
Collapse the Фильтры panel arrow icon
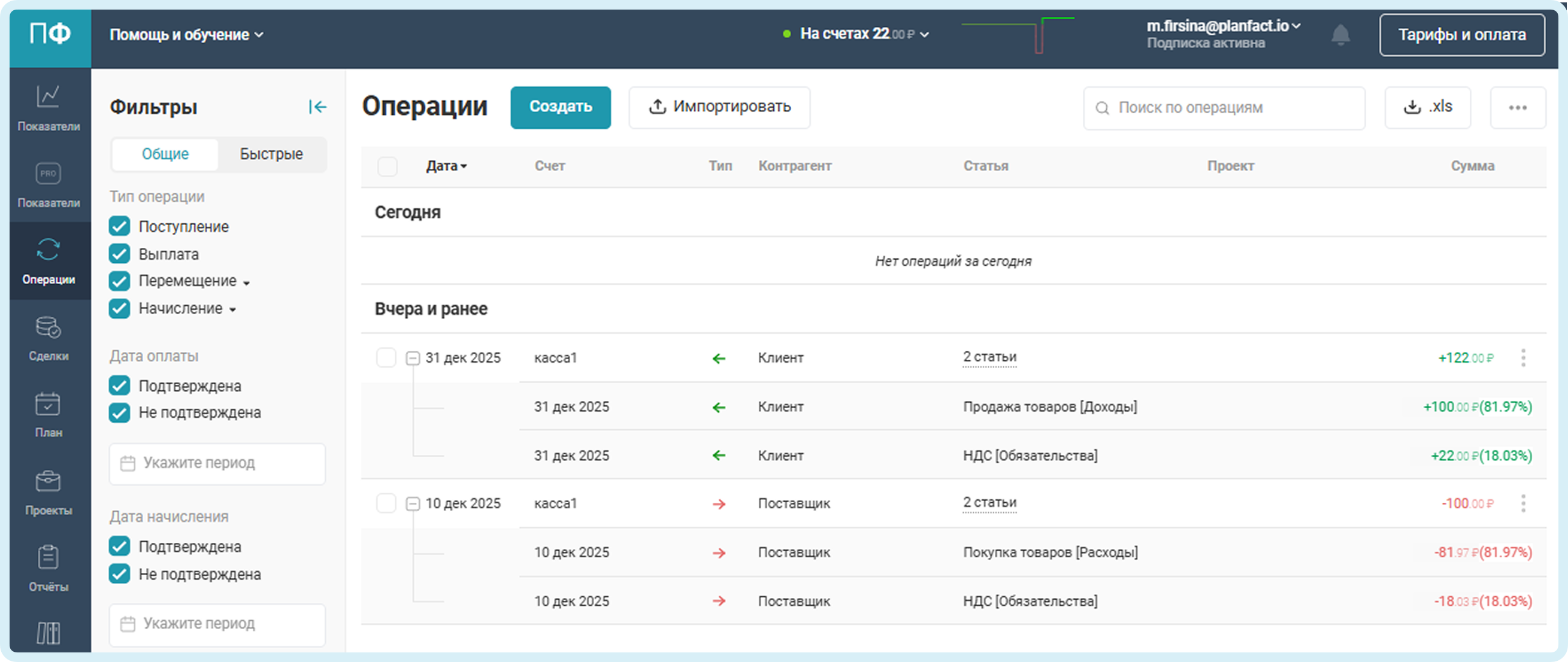tap(317, 107)
